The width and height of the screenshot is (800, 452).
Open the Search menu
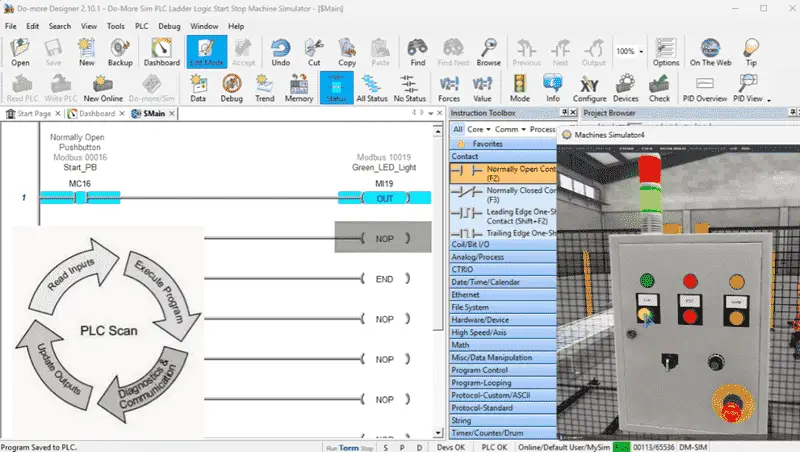click(60, 26)
